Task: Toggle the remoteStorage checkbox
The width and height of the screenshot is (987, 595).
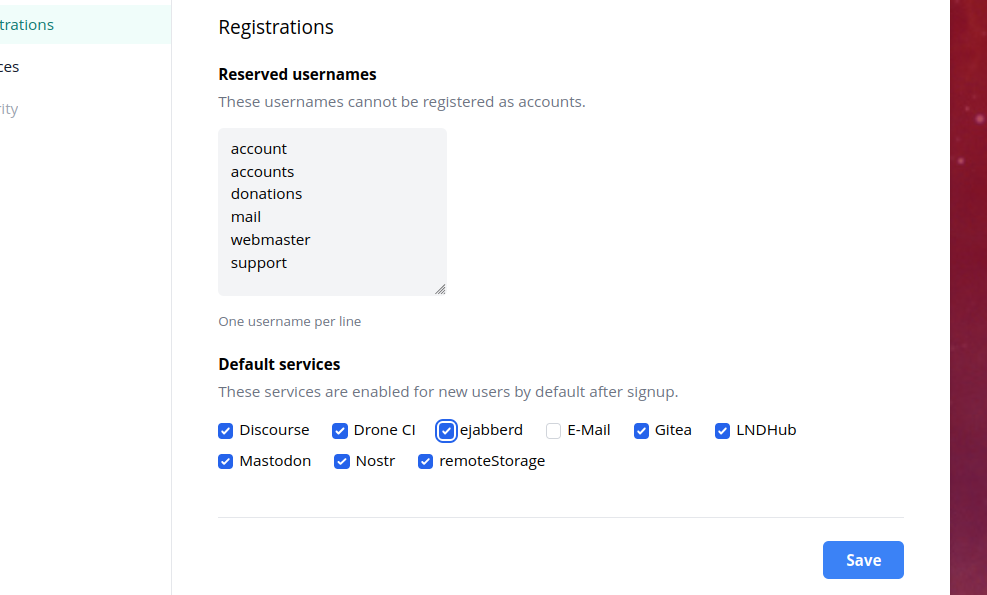Action: [x=426, y=462]
